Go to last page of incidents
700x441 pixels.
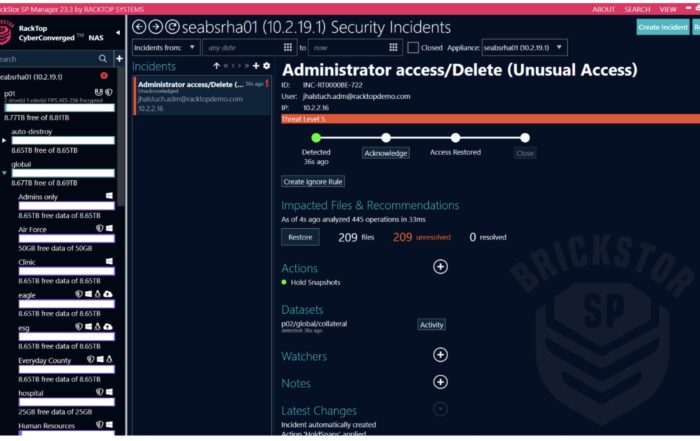point(247,66)
